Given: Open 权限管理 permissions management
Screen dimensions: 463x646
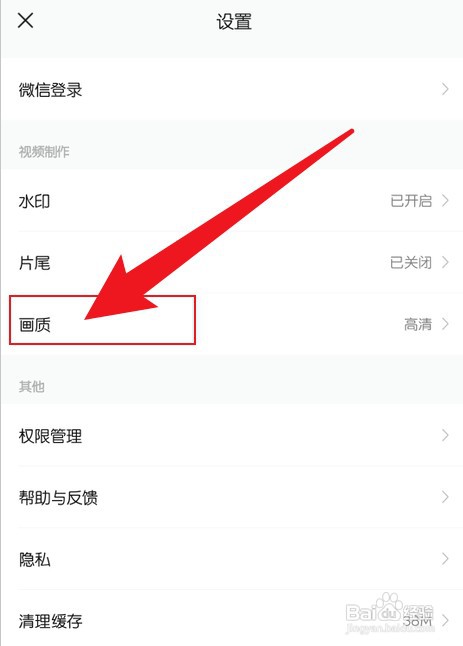Looking at the screenshot, I should tap(232, 435).
